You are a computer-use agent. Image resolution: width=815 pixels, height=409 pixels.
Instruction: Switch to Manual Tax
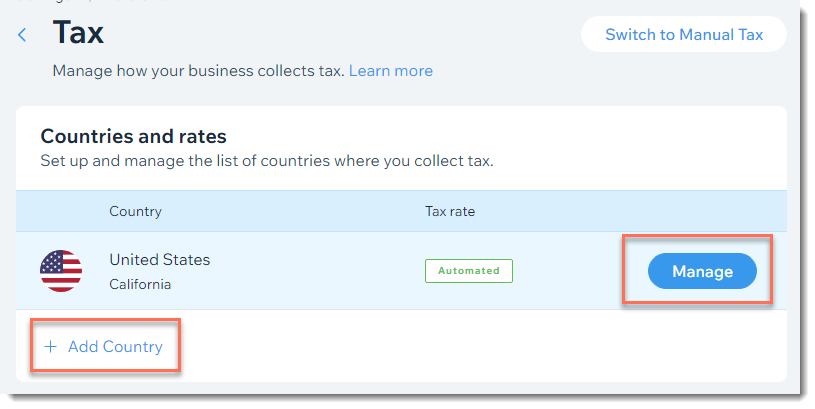coord(683,34)
